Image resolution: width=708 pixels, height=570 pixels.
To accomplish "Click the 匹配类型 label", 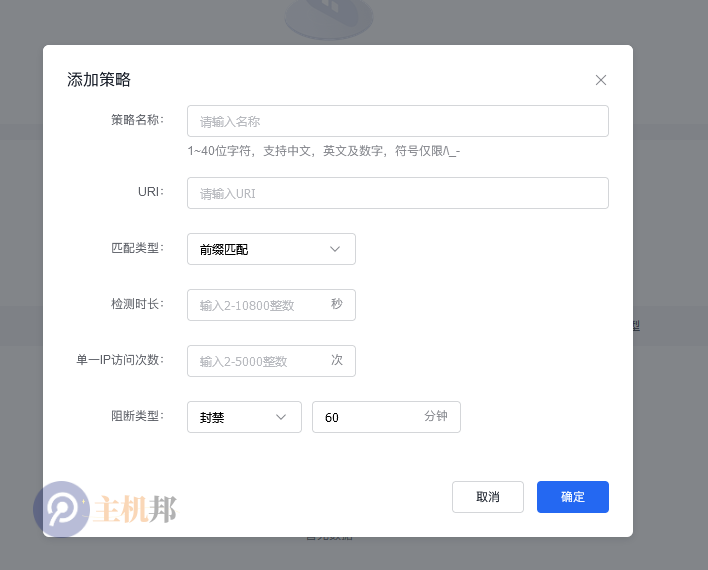I will (x=137, y=248).
